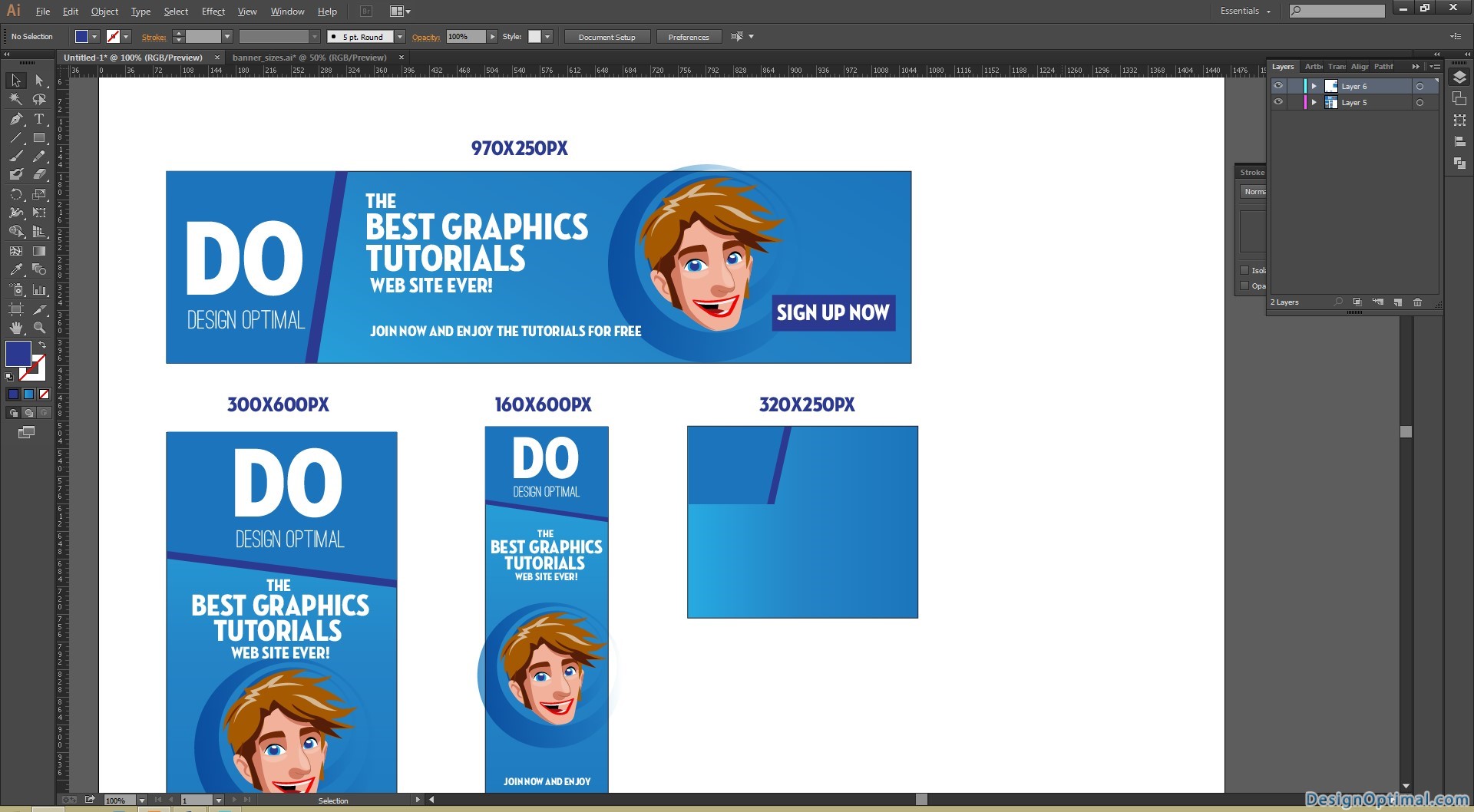Open Change Screen Mode button
The image size is (1474, 812).
point(26,433)
